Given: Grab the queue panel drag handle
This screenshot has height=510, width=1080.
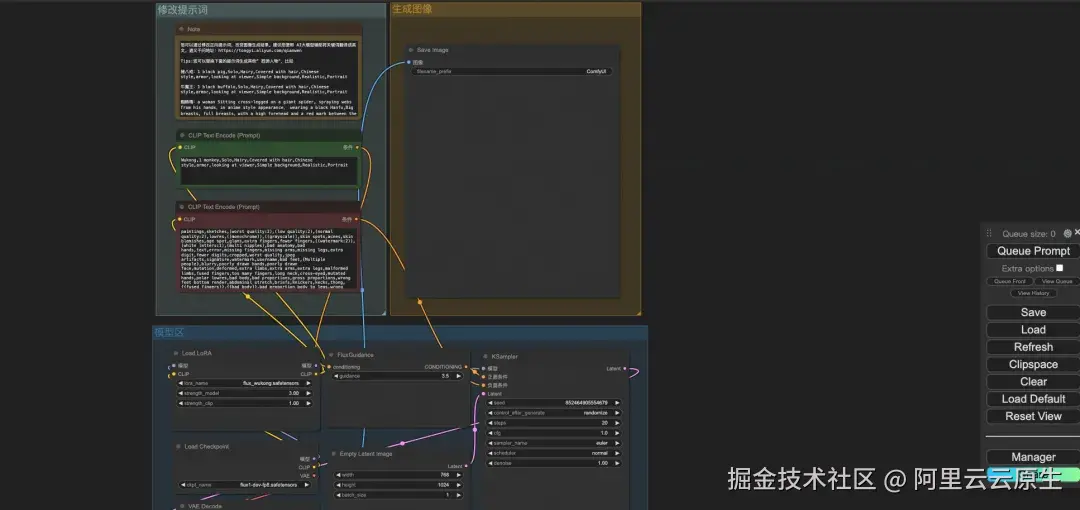Looking at the screenshot, I should pos(990,234).
